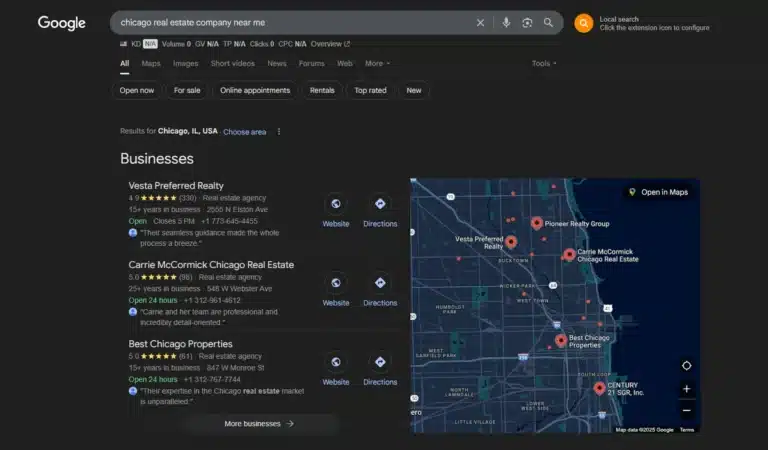Image resolution: width=768 pixels, height=450 pixels.
Task: Open Vesta Preferred Realty business listing title
Action: pyautogui.click(x=176, y=186)
